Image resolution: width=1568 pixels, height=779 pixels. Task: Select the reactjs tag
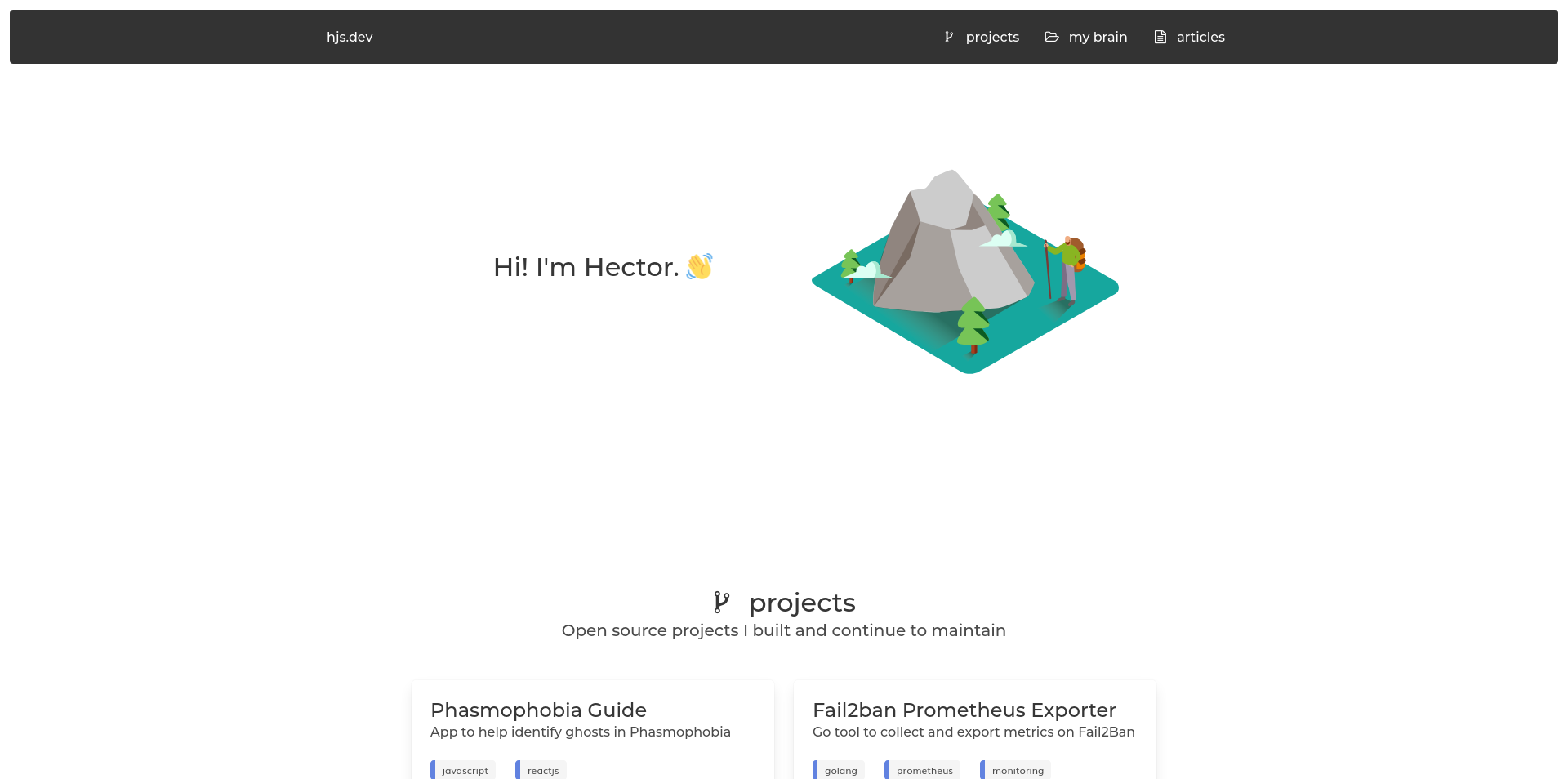tap(541, 770)
